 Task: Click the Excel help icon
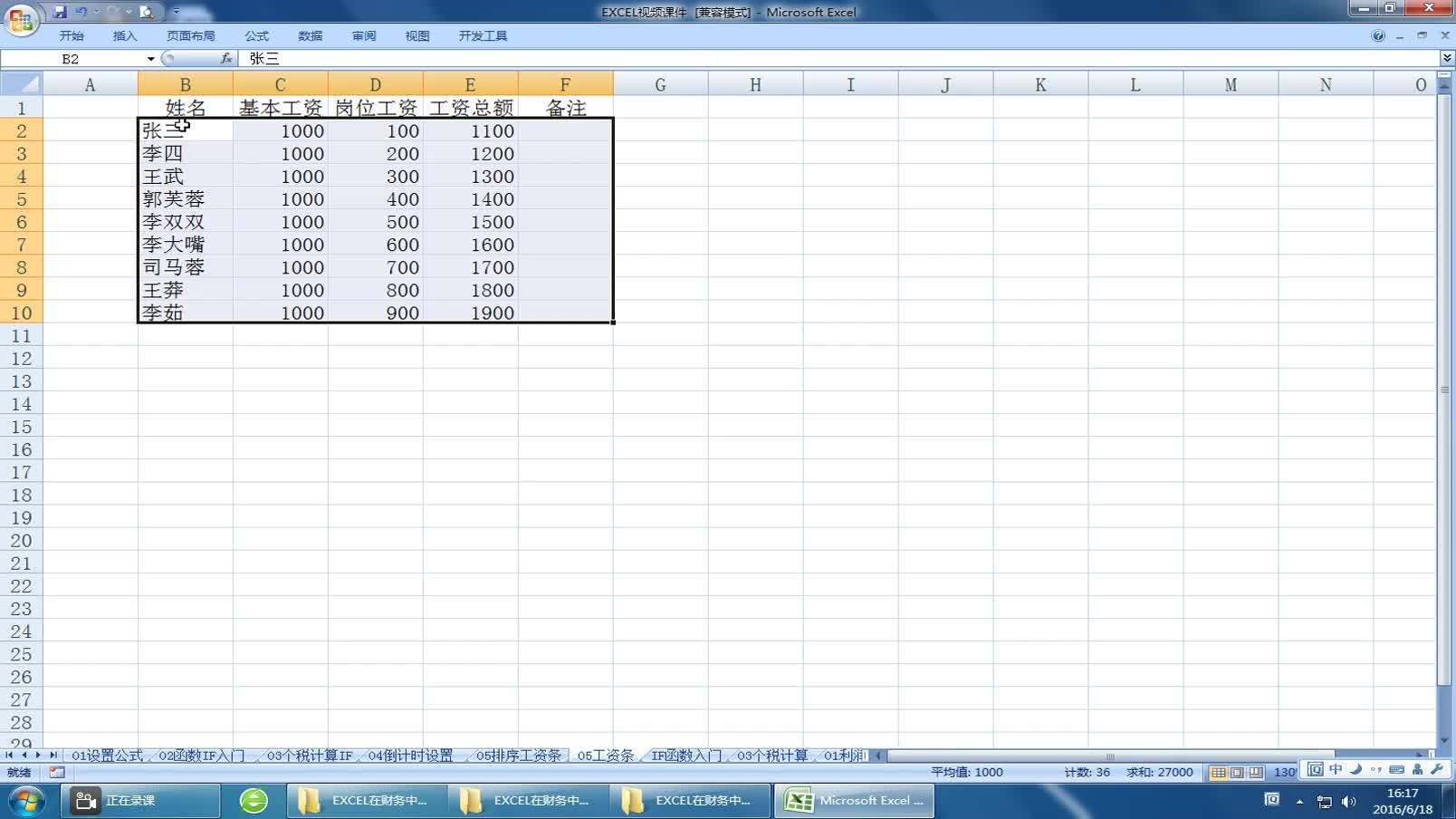(x=1378, y=36)
